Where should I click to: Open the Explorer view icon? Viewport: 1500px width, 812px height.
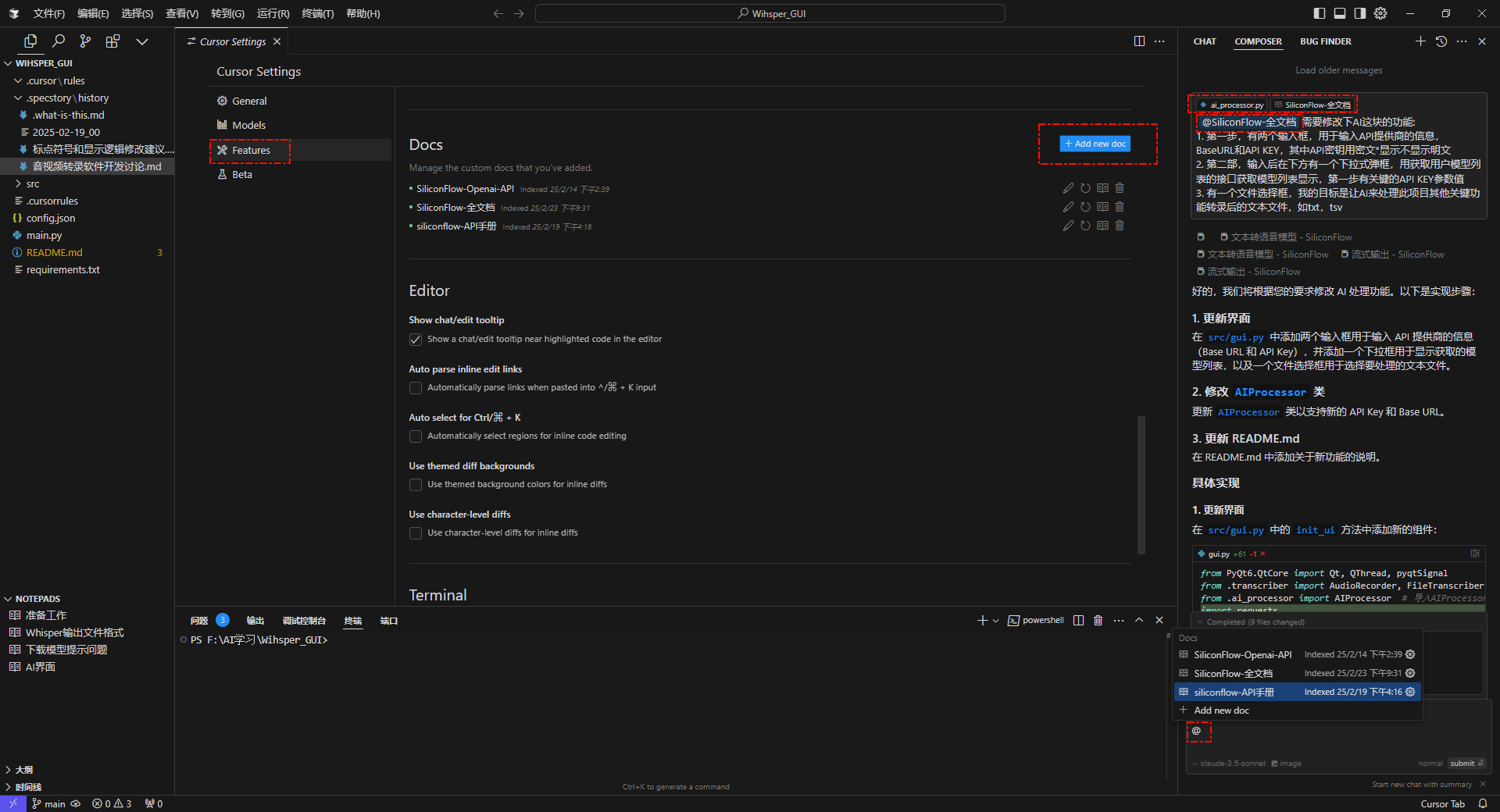point(30,41)
